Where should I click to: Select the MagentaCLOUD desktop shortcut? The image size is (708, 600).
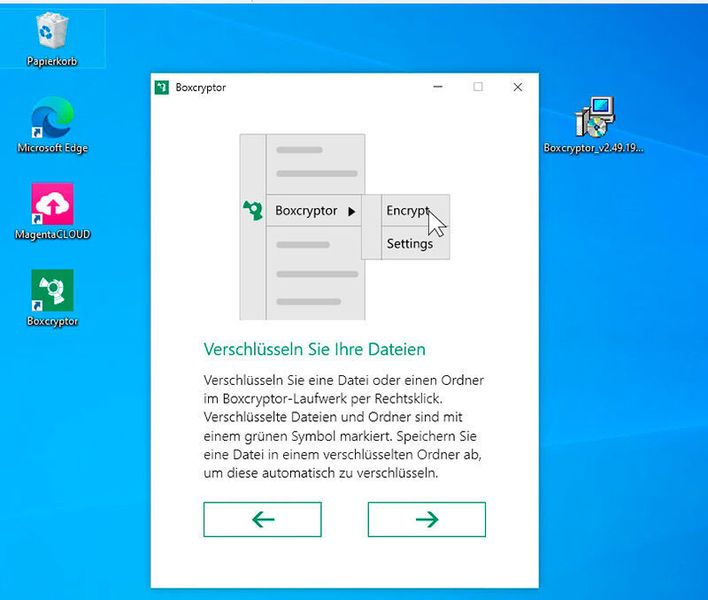(52, 204)
